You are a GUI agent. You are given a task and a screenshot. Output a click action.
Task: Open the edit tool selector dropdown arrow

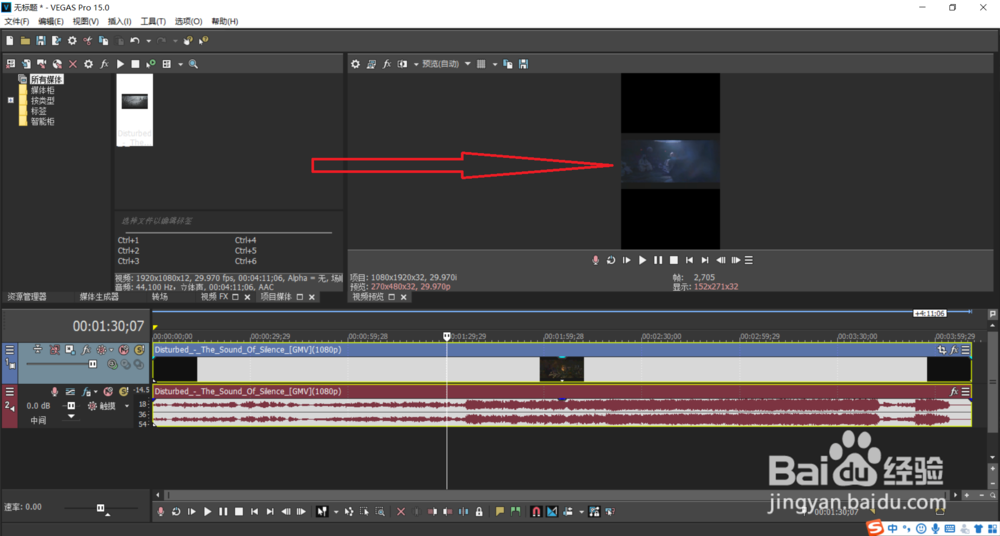click(x=335, y=512)
